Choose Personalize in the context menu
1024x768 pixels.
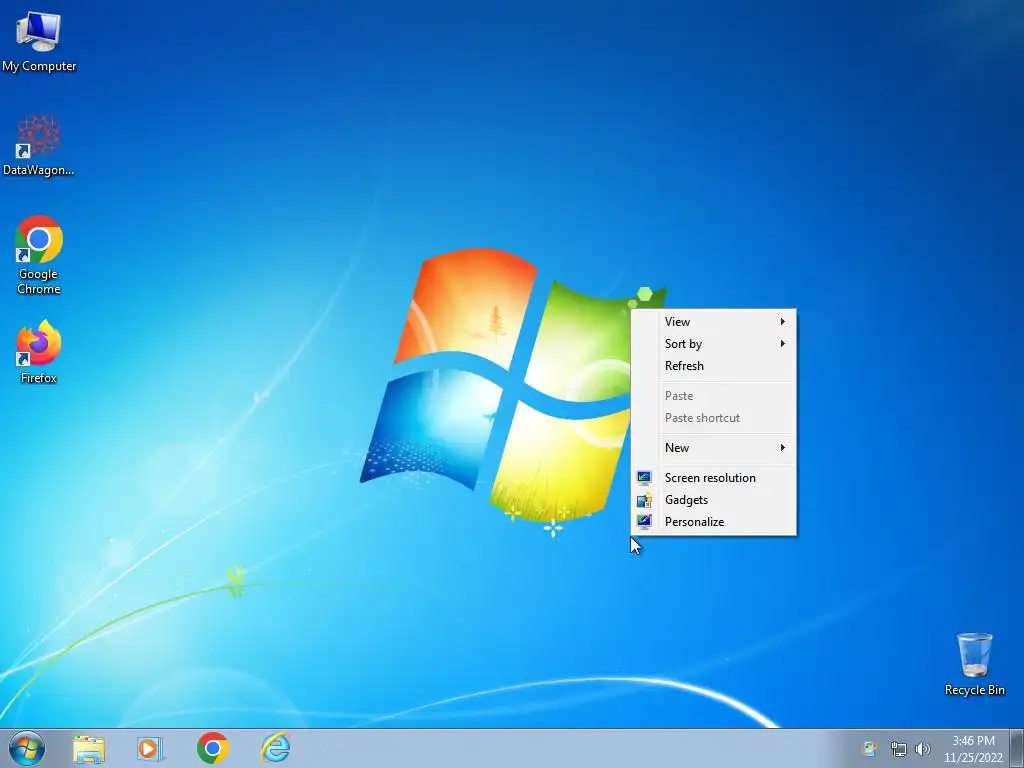tap(713, 522)
